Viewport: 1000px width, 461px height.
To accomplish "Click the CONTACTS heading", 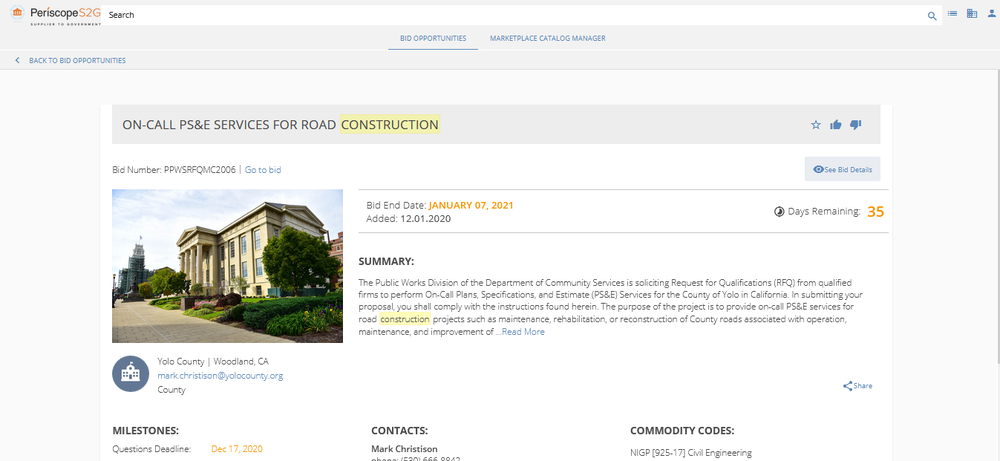I will tap(399, 430).
